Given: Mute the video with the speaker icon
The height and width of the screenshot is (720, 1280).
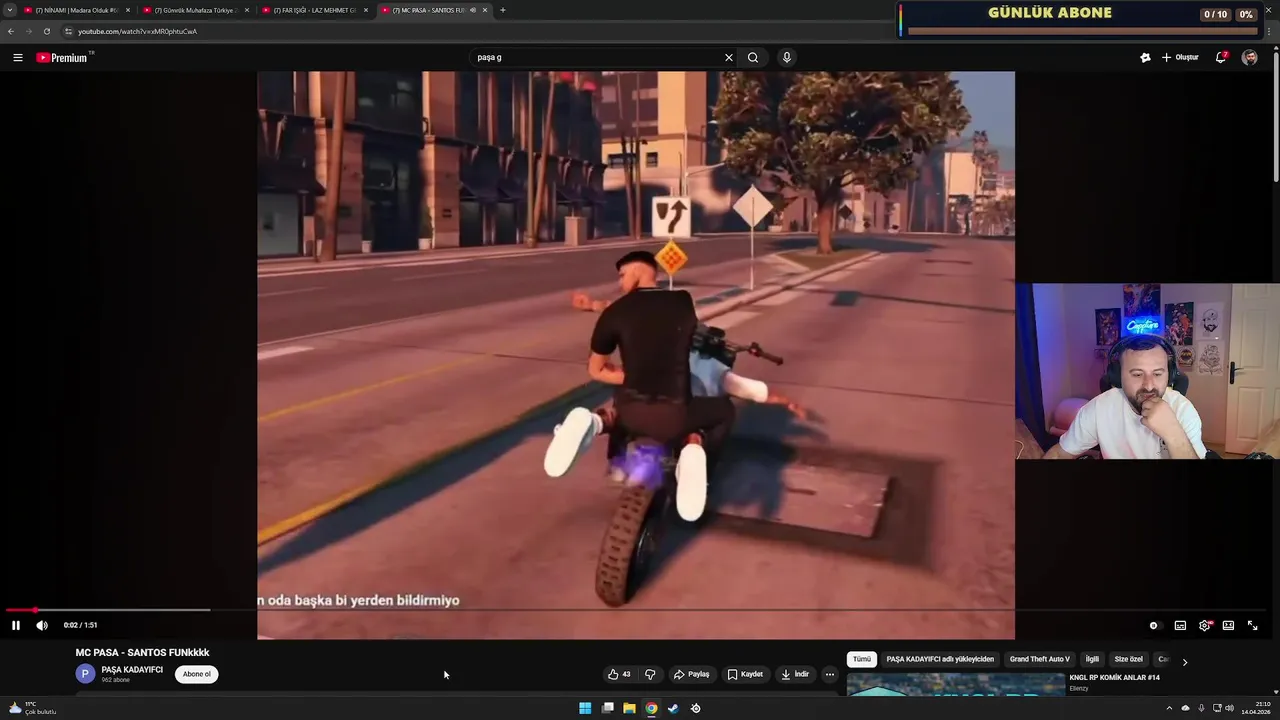Looking at the screenshot, I should click(x=42, y=625).
